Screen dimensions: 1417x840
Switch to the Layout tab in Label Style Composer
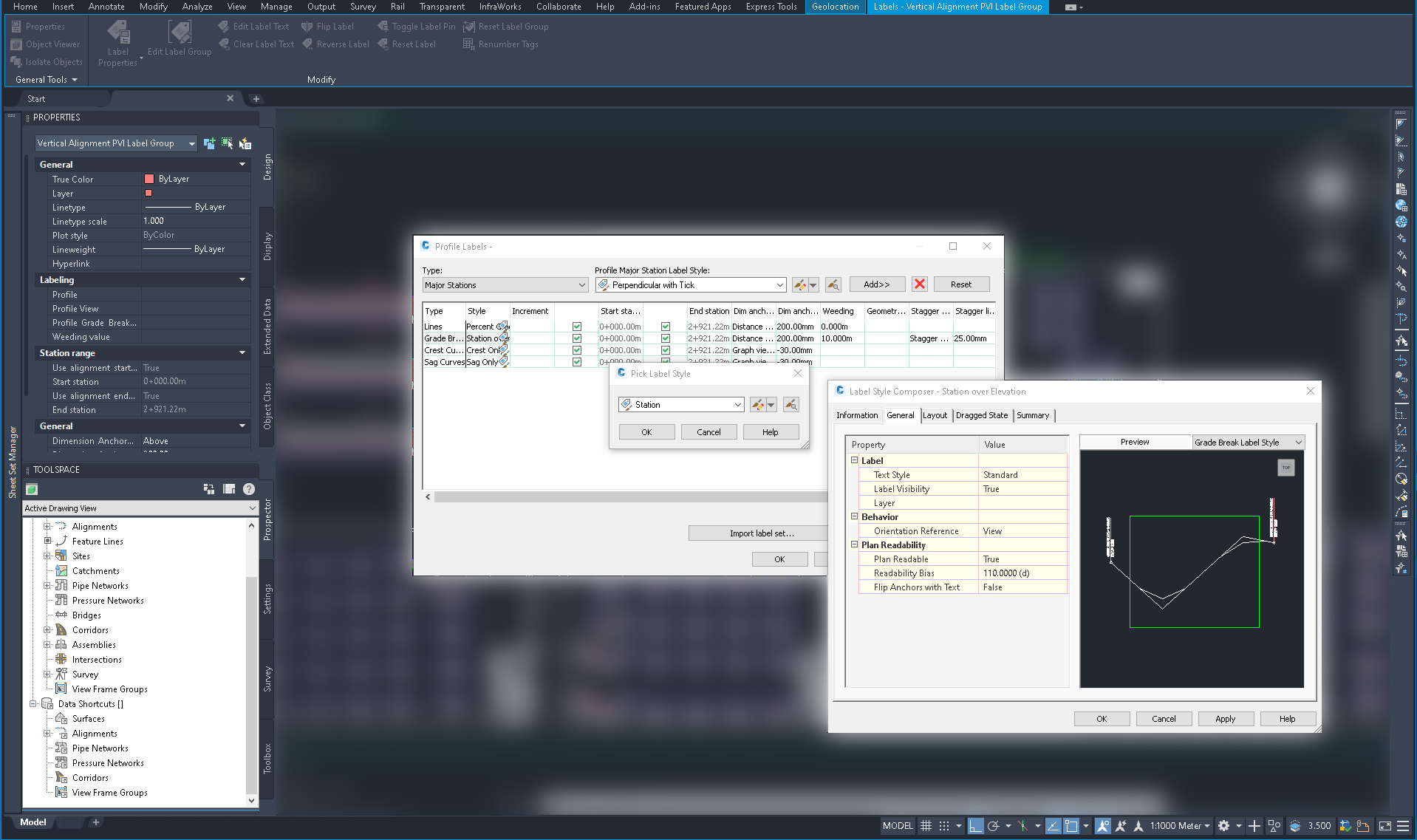point(935,415)
